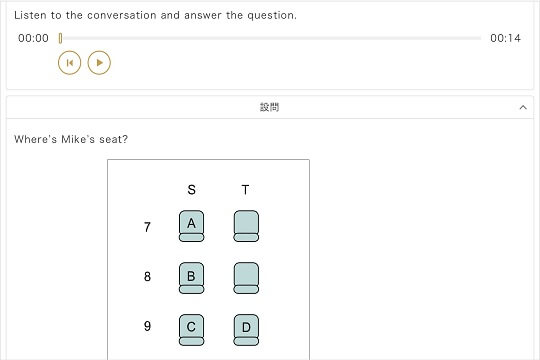
Task: Click the row number 9 label
Action: point(147,326)
